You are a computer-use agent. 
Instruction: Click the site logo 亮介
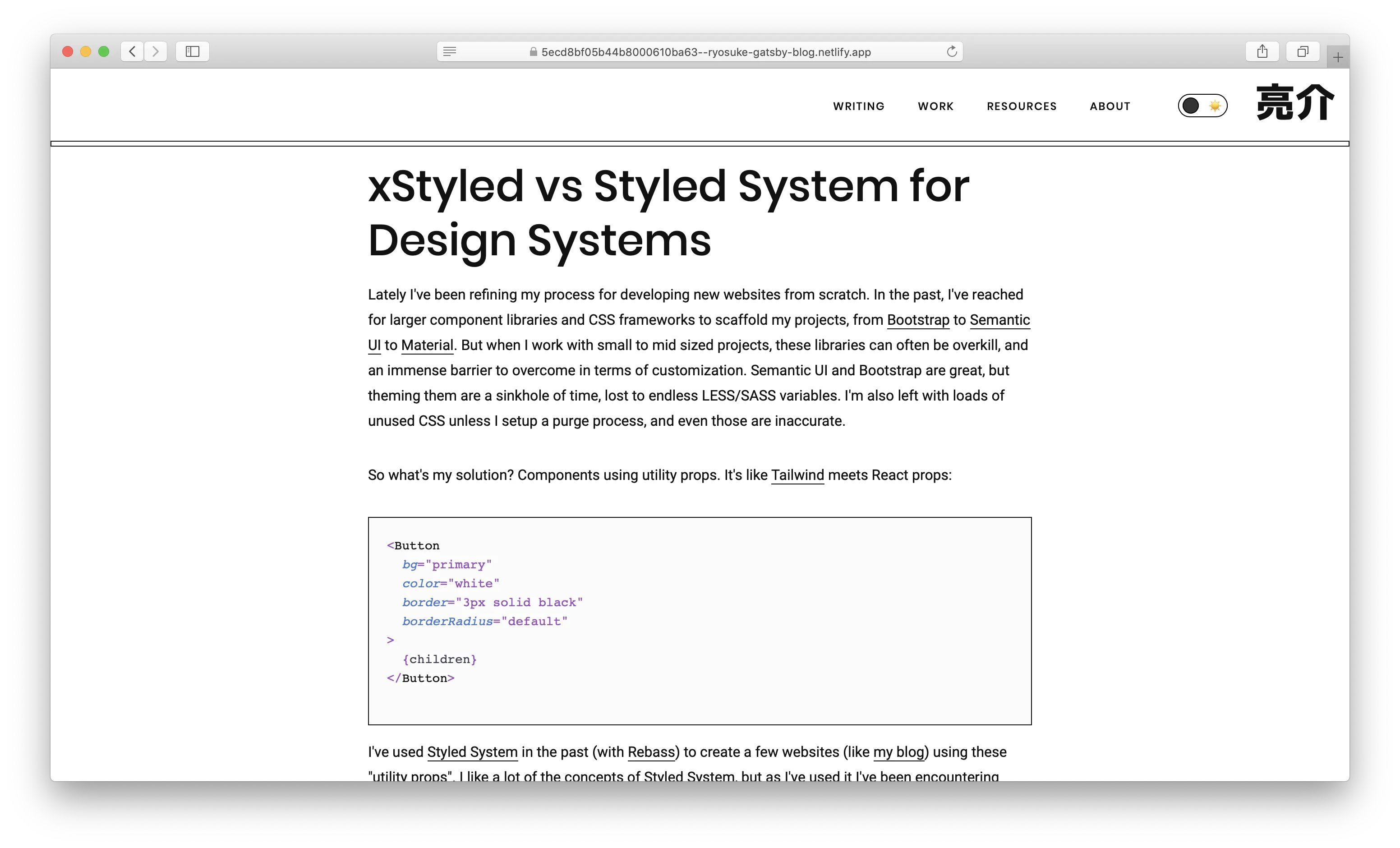point(1295,102)
